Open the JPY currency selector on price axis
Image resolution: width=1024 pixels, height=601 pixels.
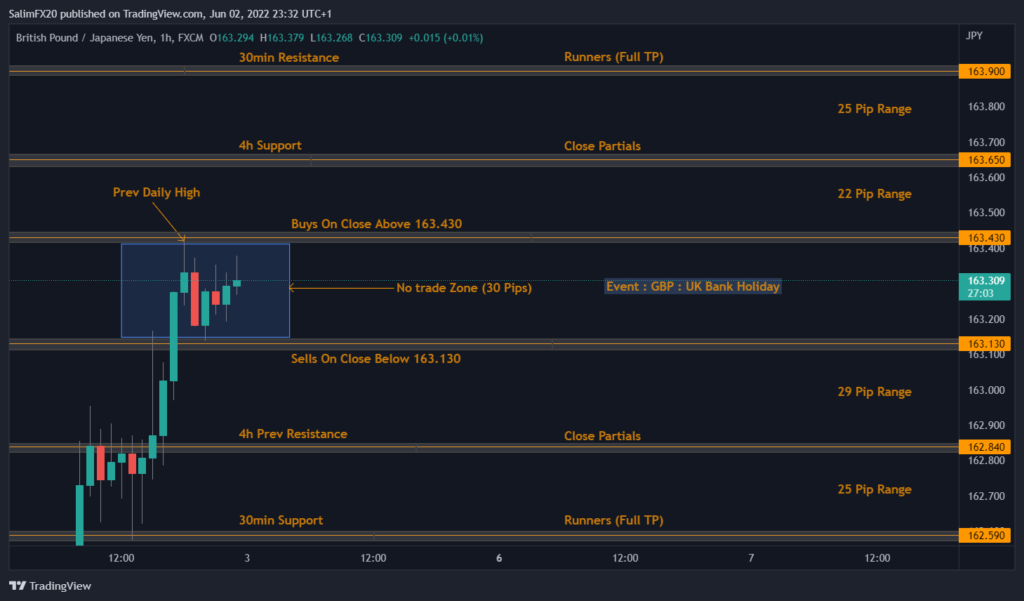(972, 35)
